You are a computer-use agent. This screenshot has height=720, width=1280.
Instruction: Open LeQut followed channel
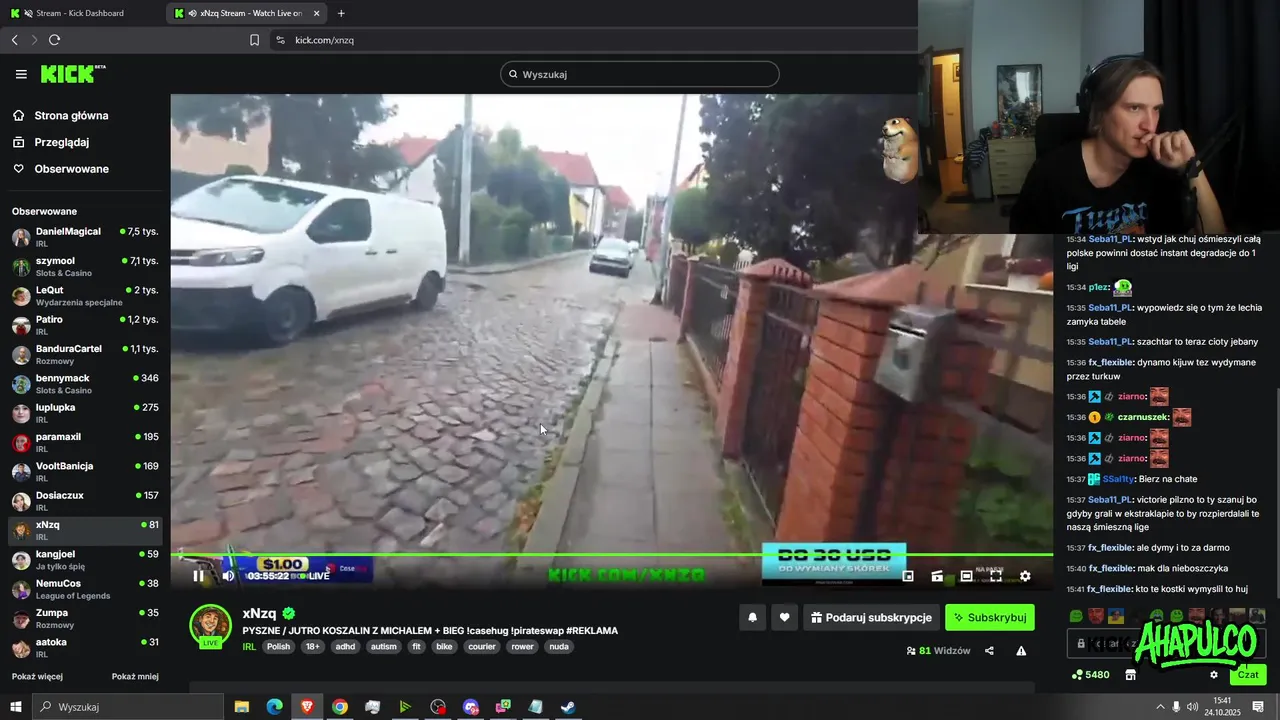coord(85,296)
